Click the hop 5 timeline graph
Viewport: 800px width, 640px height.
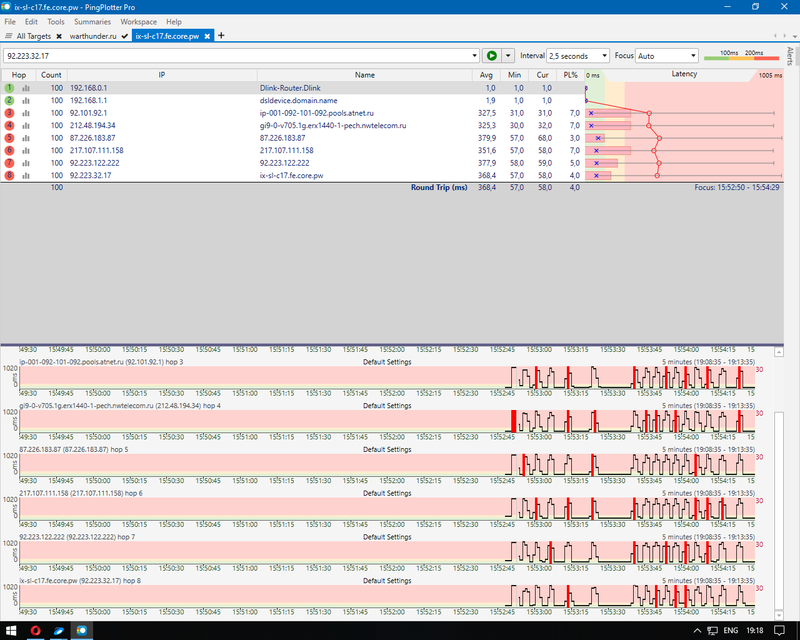click(387, 465)
